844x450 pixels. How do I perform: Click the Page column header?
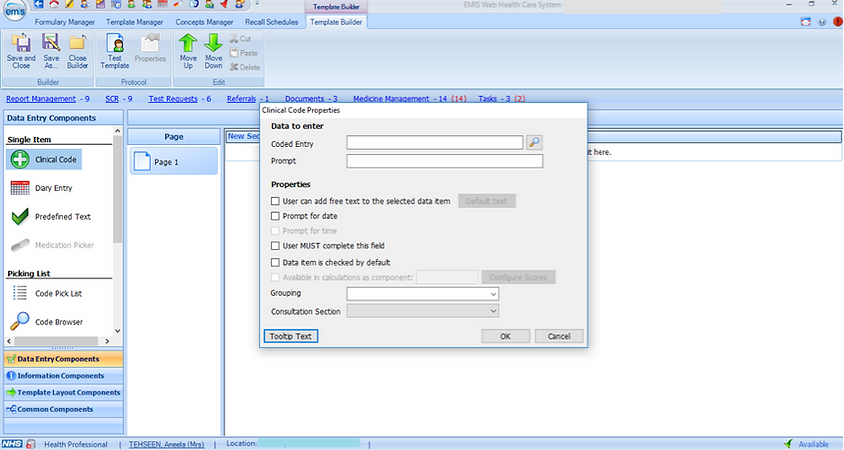[x=174, y=137]
